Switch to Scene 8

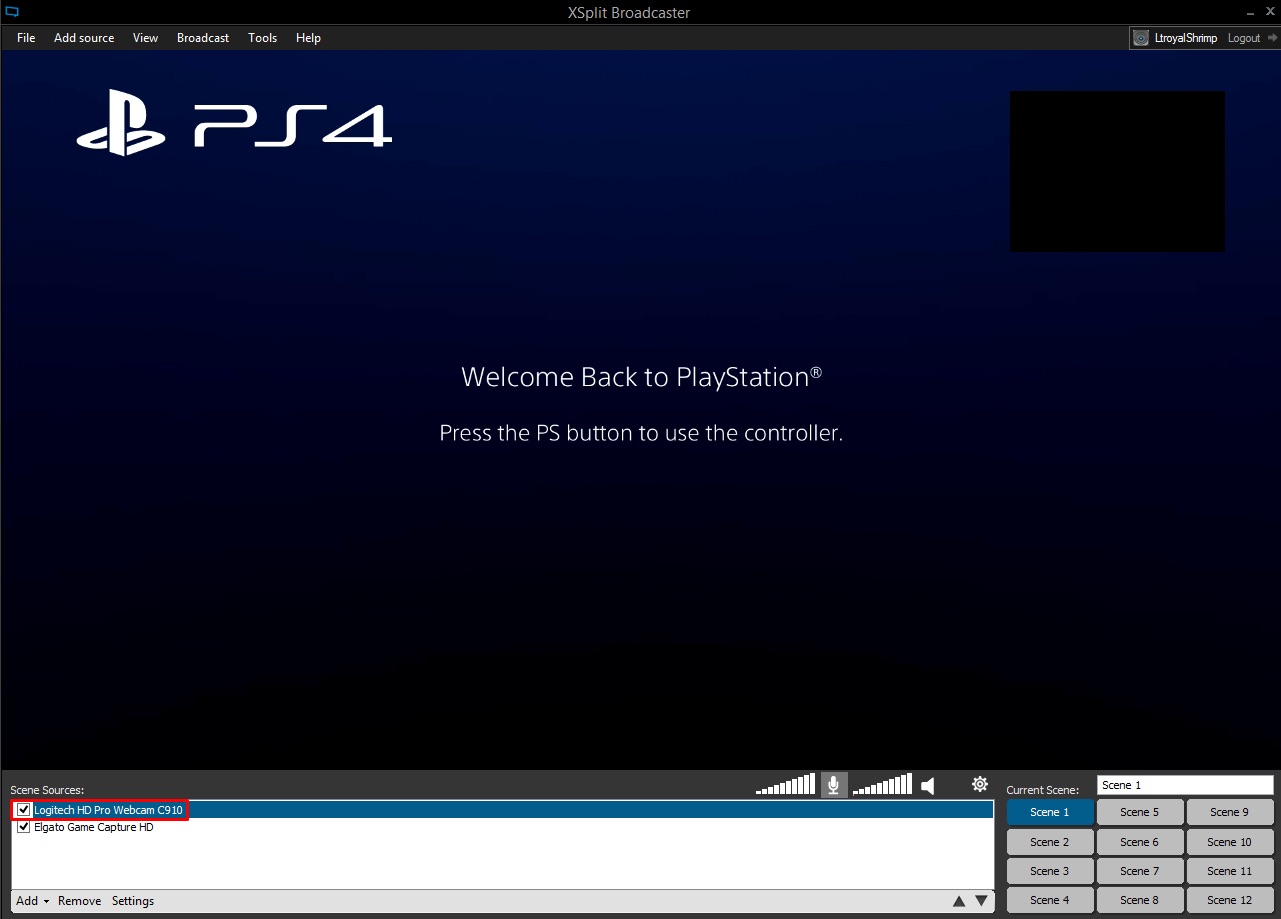tap(1140, 900)
